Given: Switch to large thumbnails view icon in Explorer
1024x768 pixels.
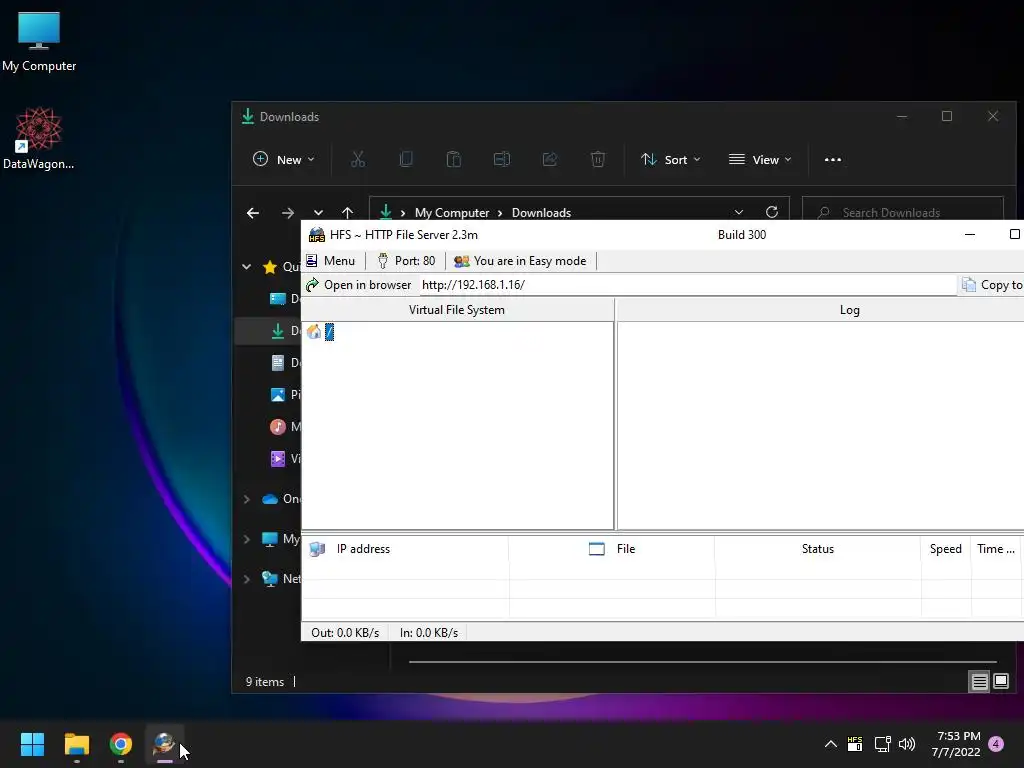Looking at the screenshot, I should coord(1001,682).
